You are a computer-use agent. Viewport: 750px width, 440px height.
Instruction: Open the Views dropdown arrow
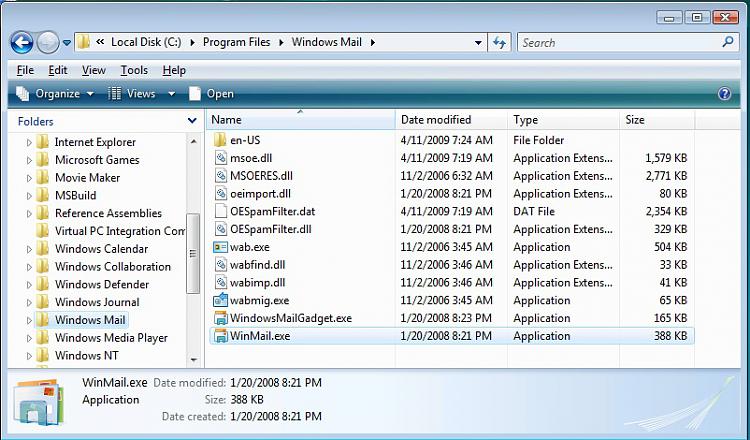[171, 94]
